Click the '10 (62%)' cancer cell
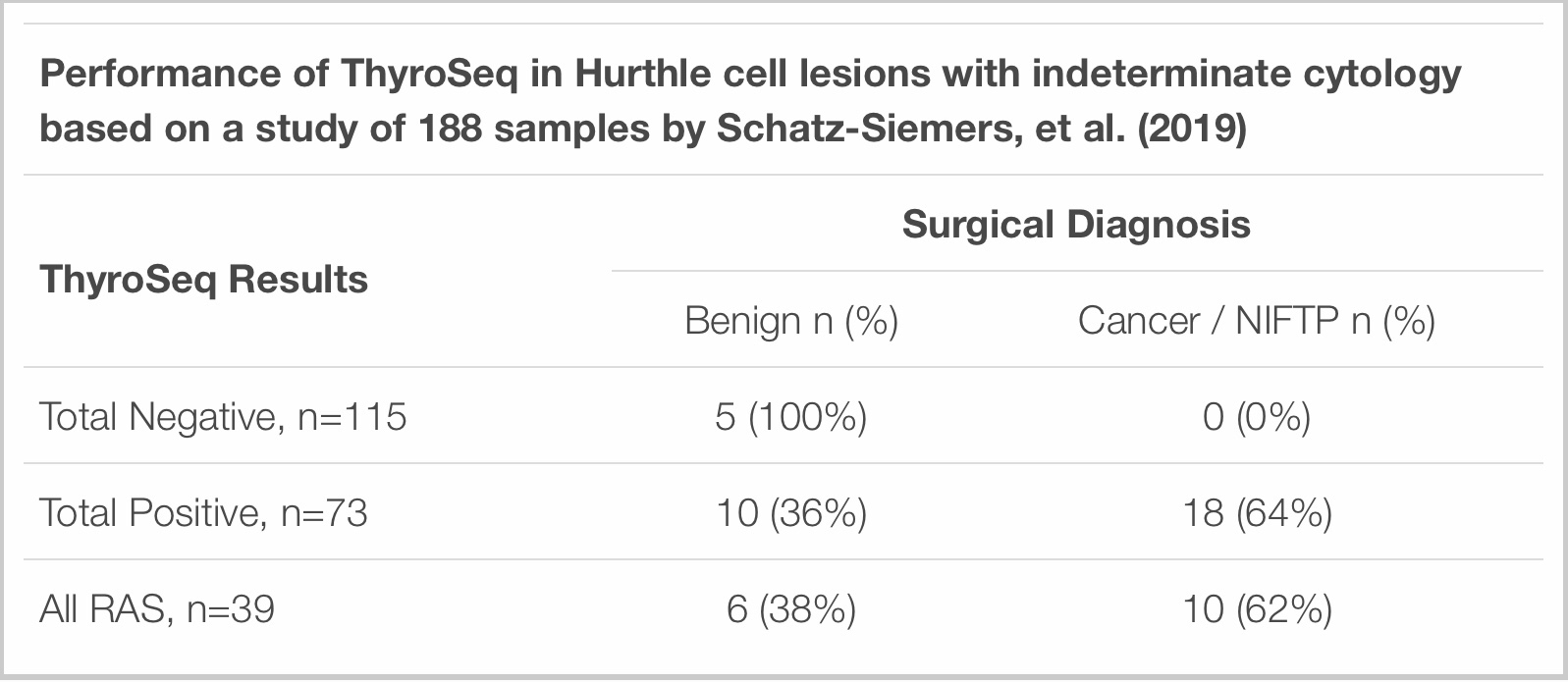Image resolution: width=1568 pixels, height=682 pixels. tap(1257, 609)
